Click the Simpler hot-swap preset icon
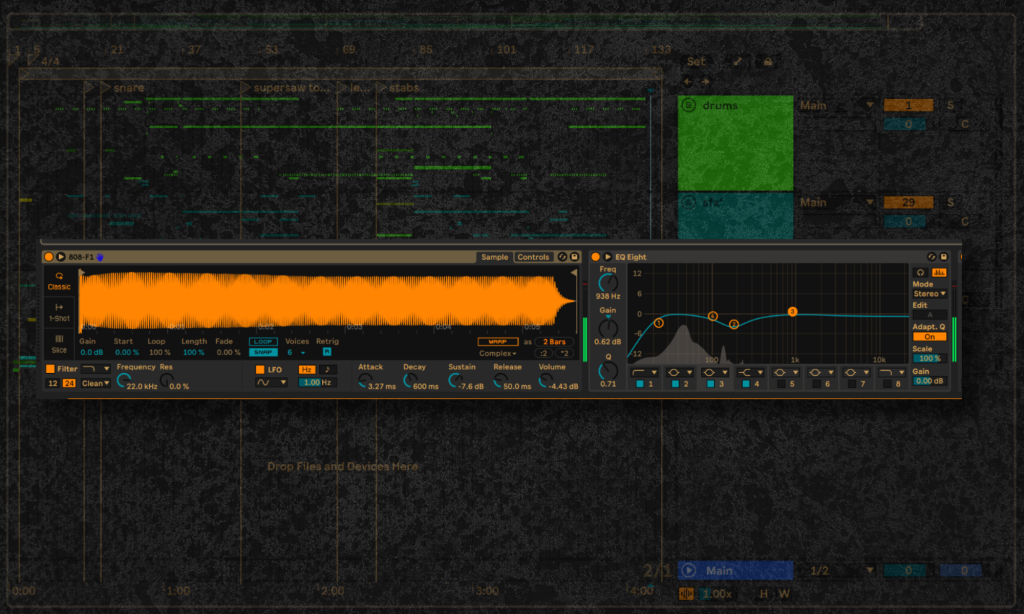This screenshot has height=614, width=1024. coord(562,257)
